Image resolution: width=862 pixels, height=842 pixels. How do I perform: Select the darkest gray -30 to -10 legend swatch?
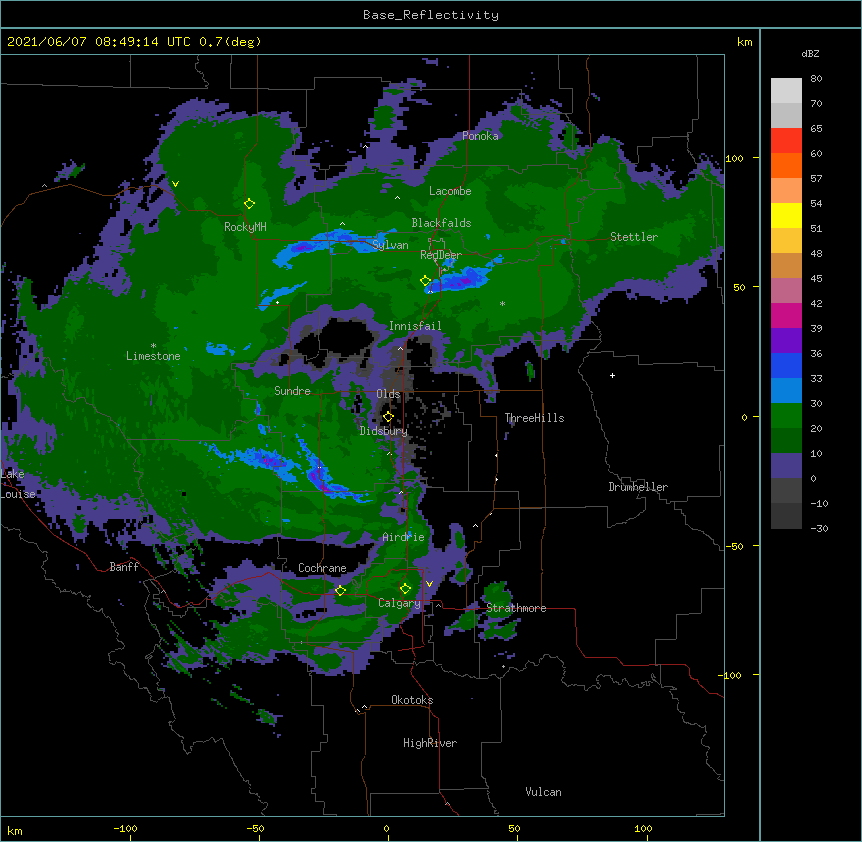(786, 516)
